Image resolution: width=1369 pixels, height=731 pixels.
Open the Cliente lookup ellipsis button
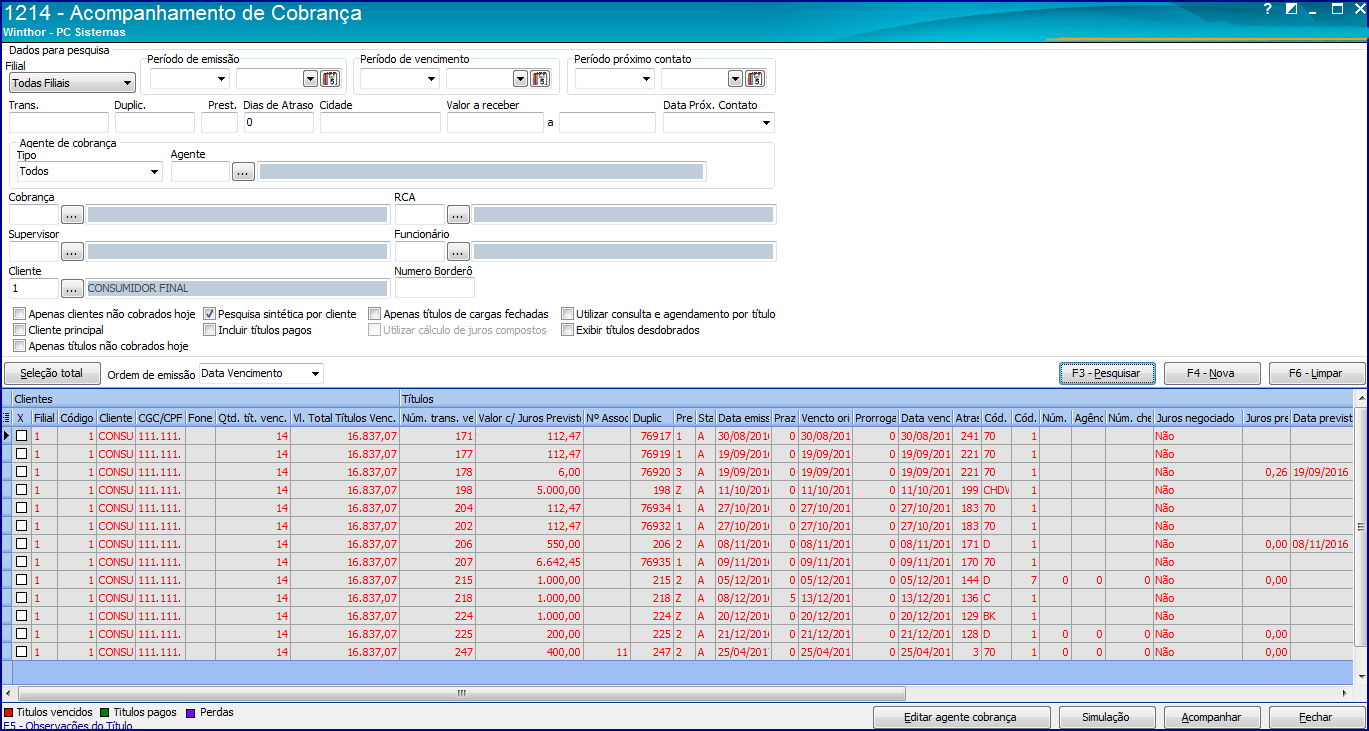pyautogui.click(x=72, y=288)
